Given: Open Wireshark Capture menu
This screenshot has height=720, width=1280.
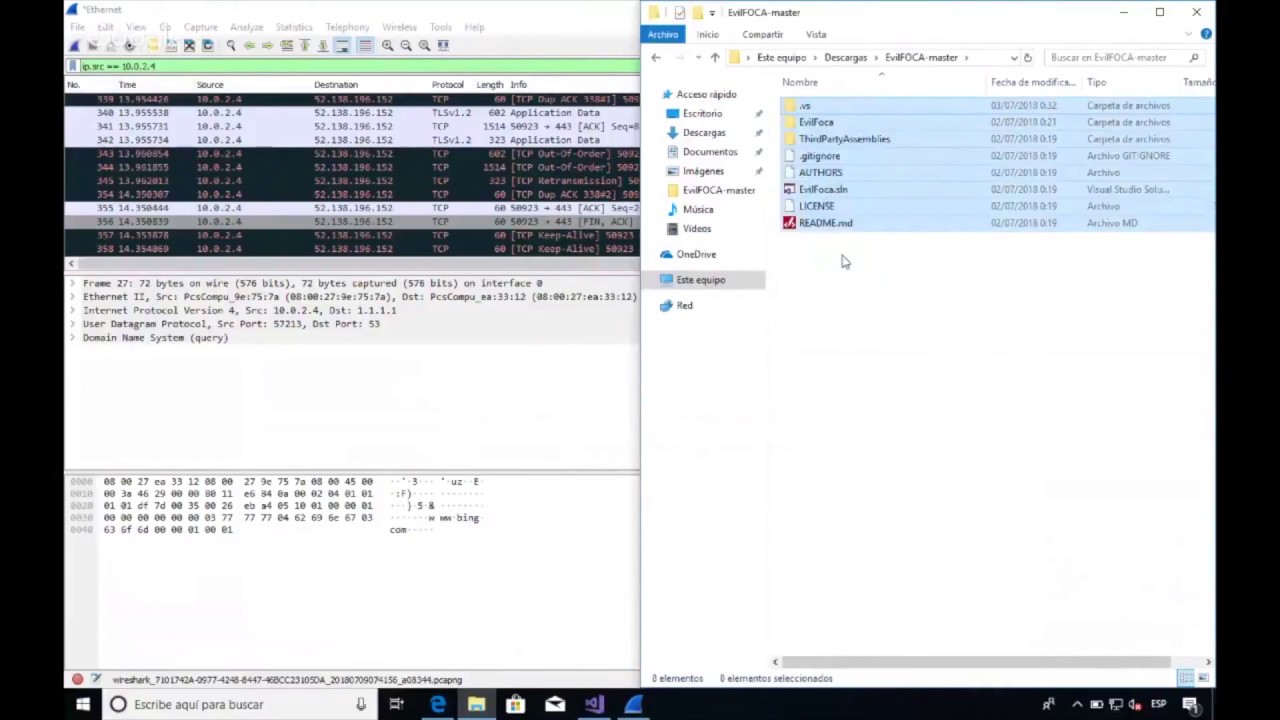Looking at the screenshot, I should pos(201,27).
